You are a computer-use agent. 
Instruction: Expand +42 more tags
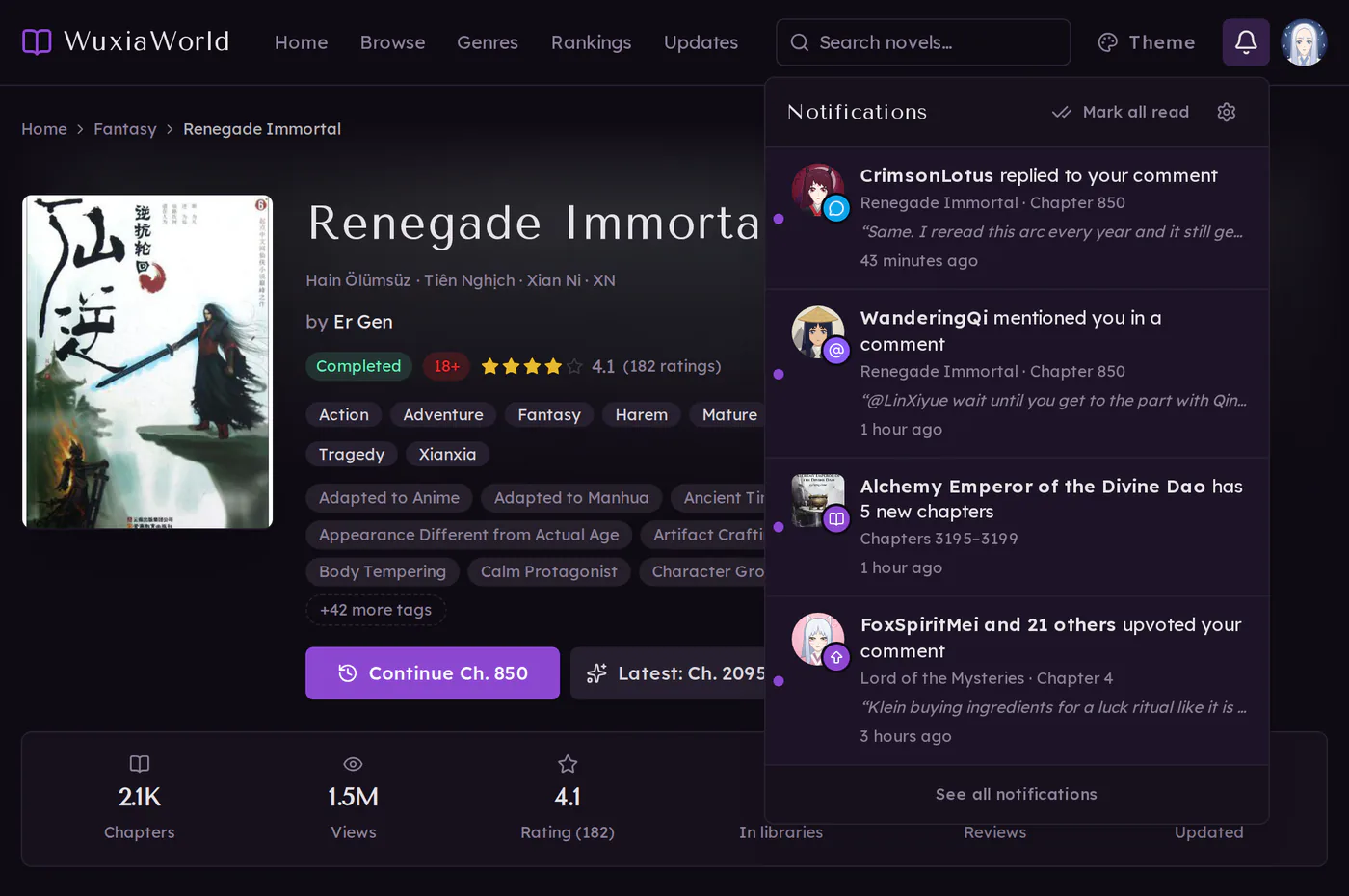pos(376,610)
